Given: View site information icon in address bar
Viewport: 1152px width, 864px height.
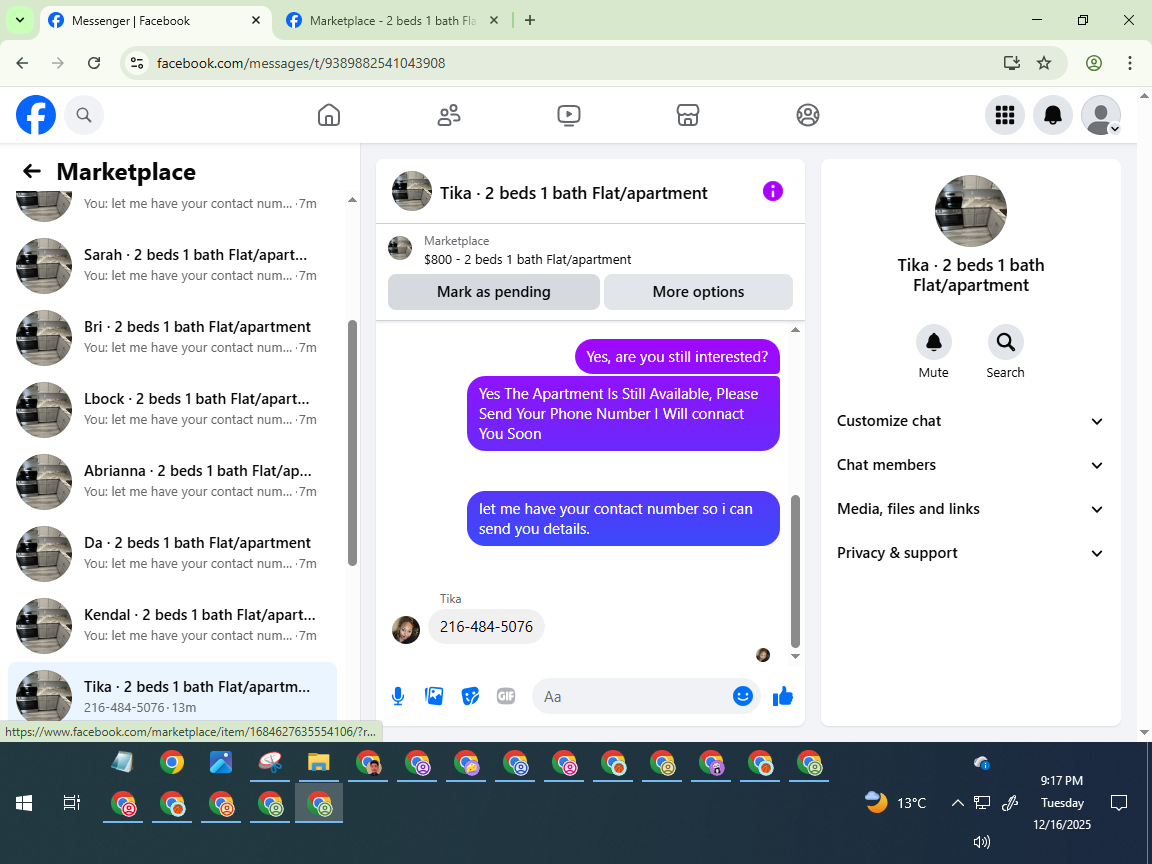Looking at the screenshot, I should click(x=137, y=63).
